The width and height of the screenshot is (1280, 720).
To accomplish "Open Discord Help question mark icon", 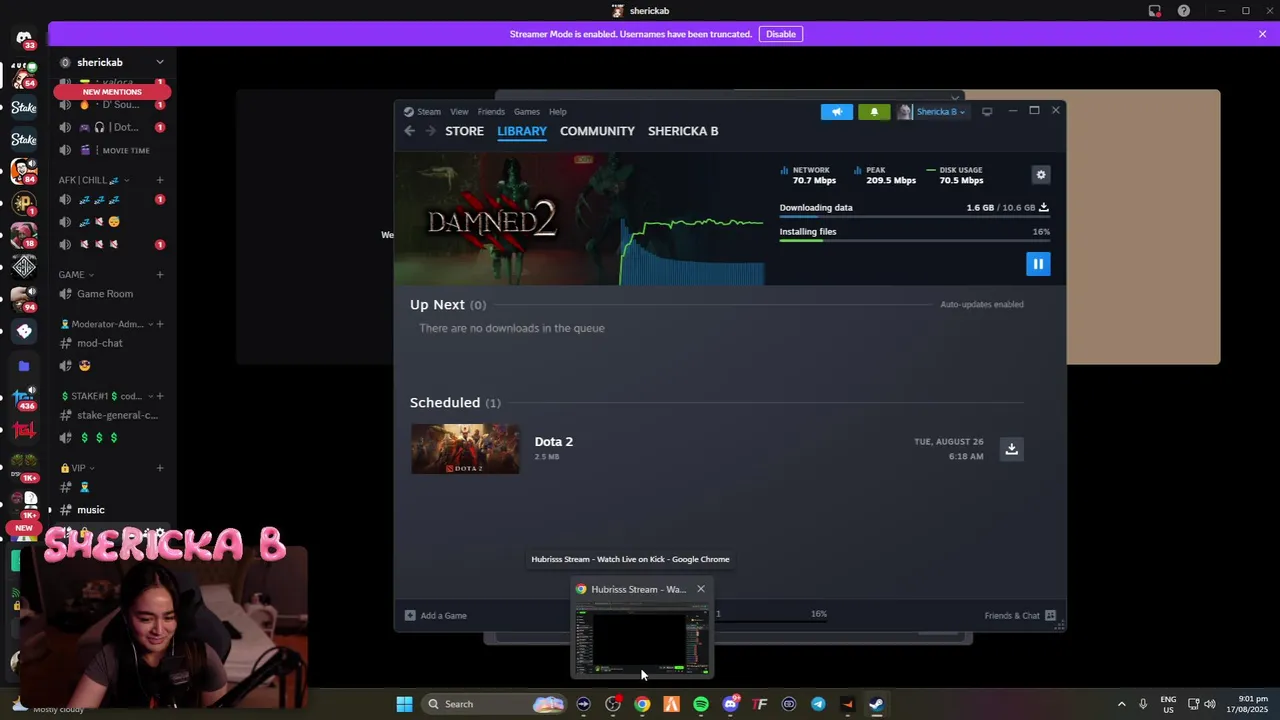I will tap(1184, 11).
